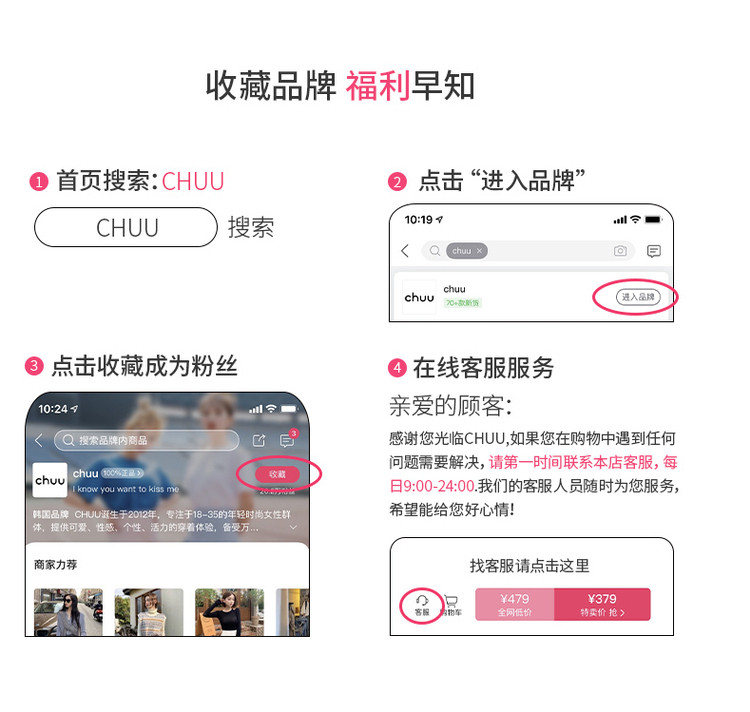Select ¥479 全网低价 button
This screenshot has width=750, height=712.
point(515,604)
